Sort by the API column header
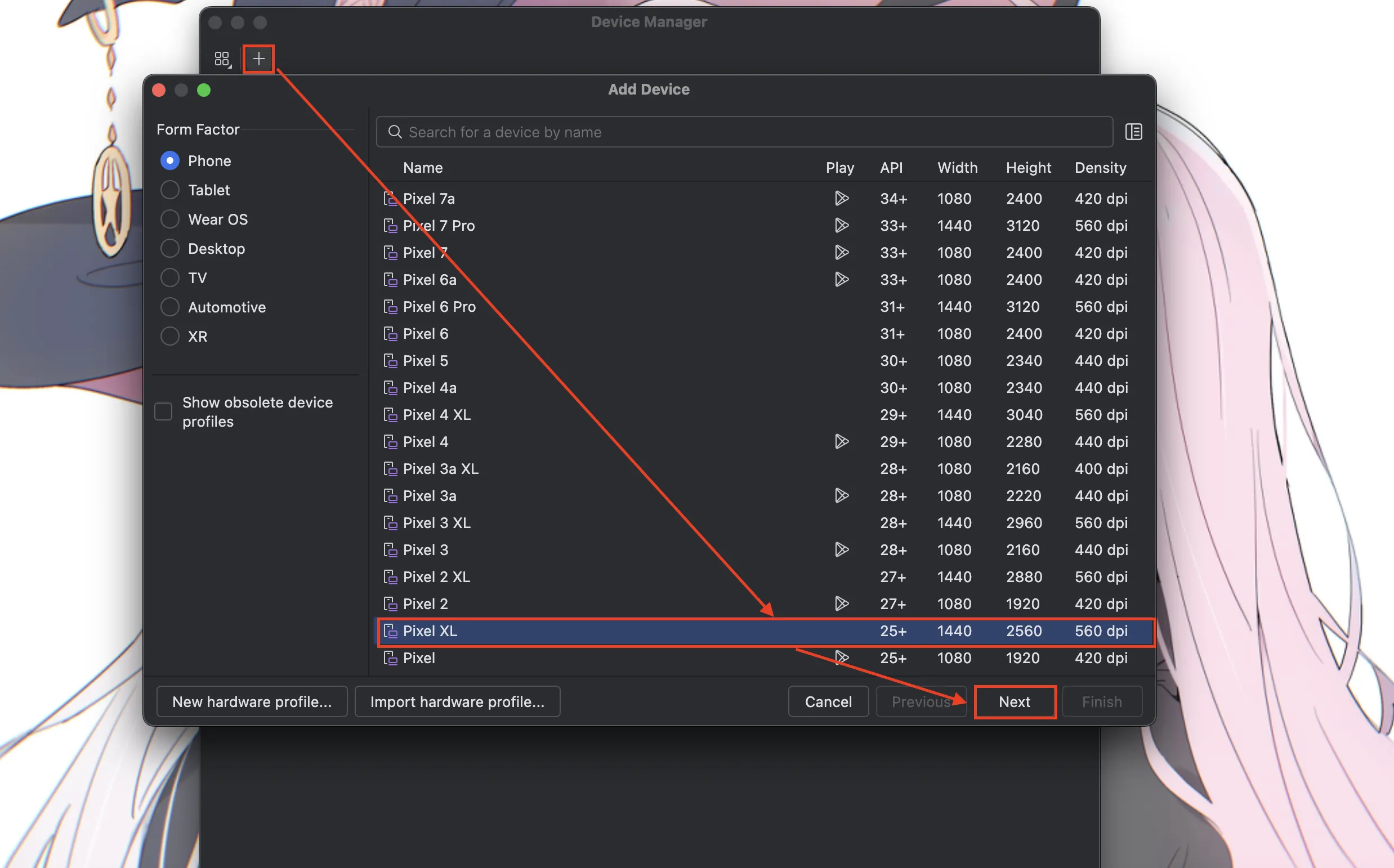 [891, 168]
